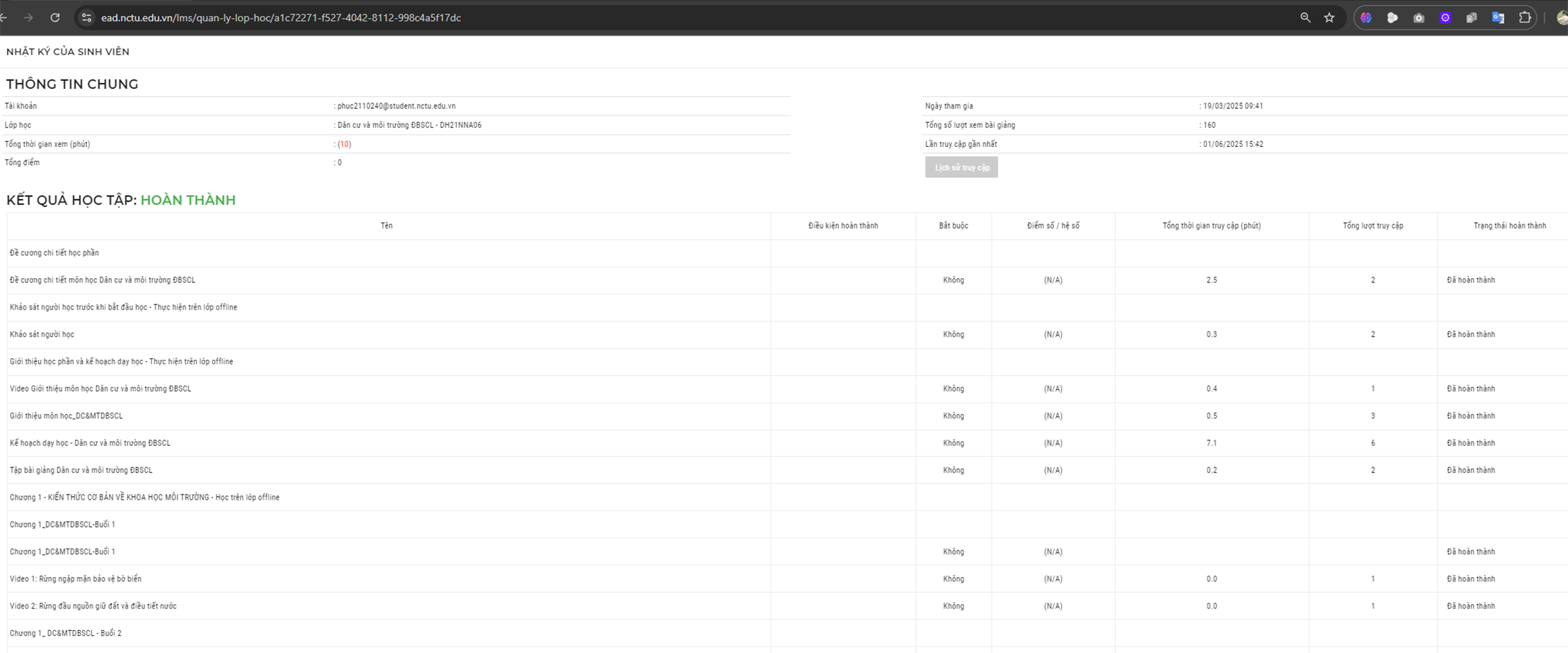
Task: Click the NHẬT KÝ CỦA SINH VIÊN heading
Action: 68,52
